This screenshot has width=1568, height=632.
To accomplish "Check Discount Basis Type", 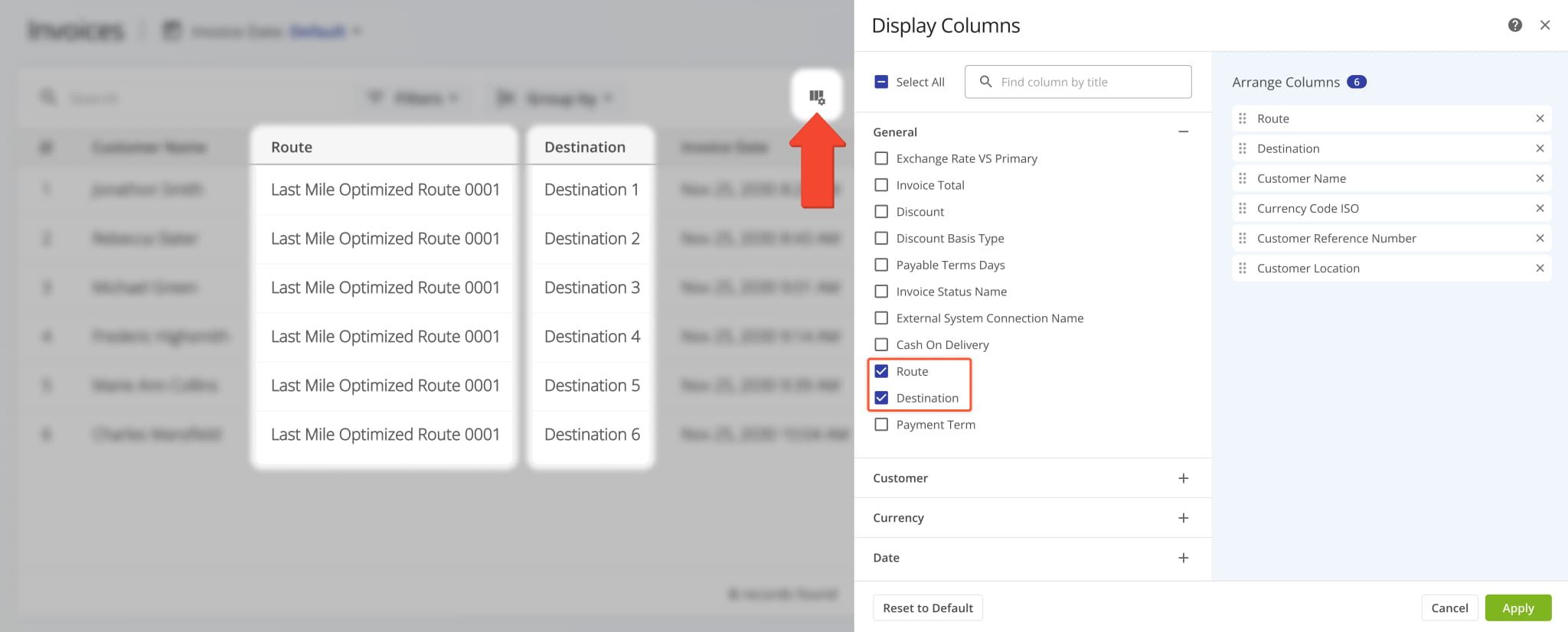I will pos(881,238).
